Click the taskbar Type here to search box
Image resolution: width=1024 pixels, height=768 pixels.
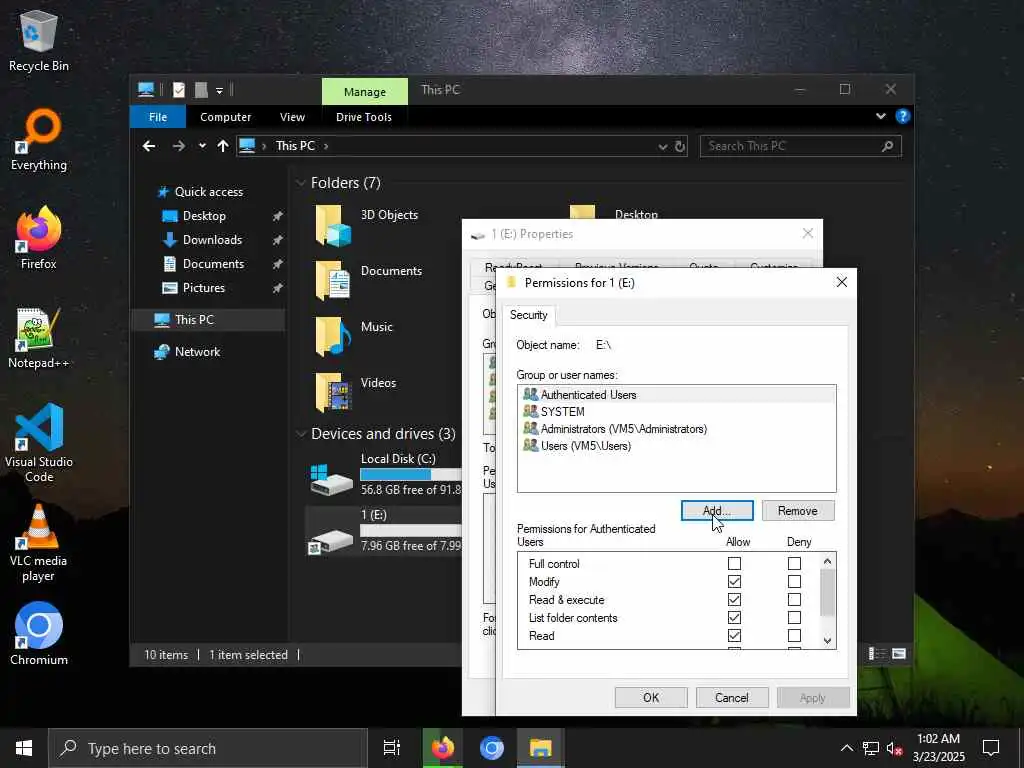click(208, 748)
